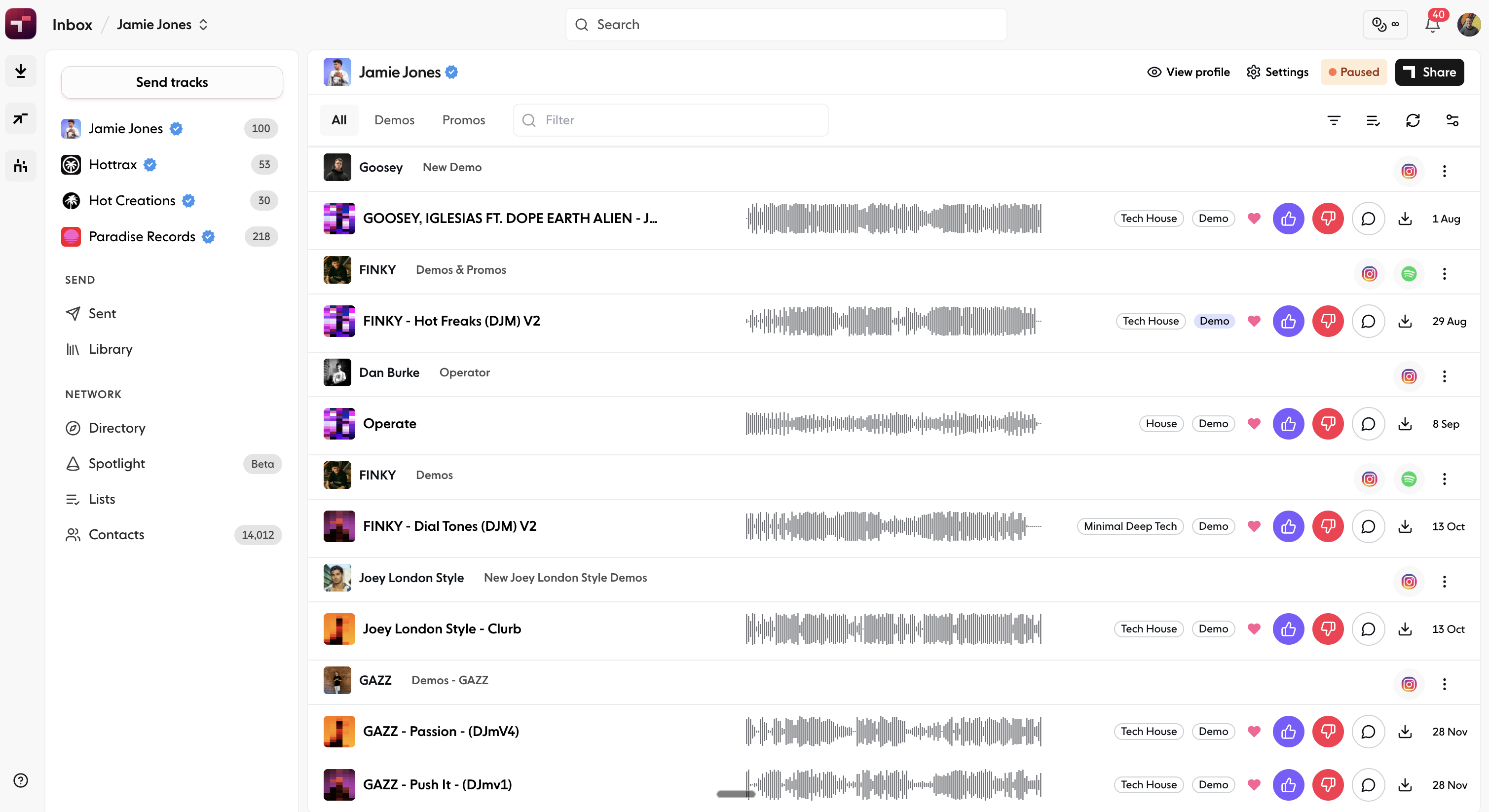
Task: Click the Send tracks button
Action: (172, 82)
